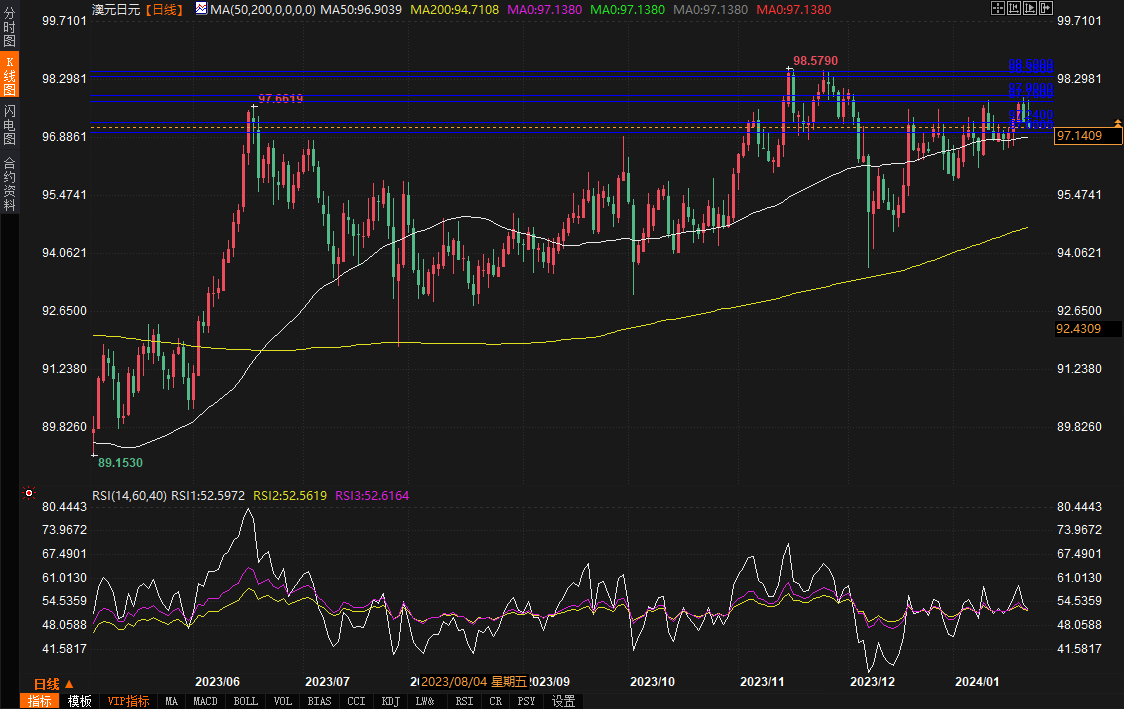
Task: Show the KDJ indicator
Action: 391,701
